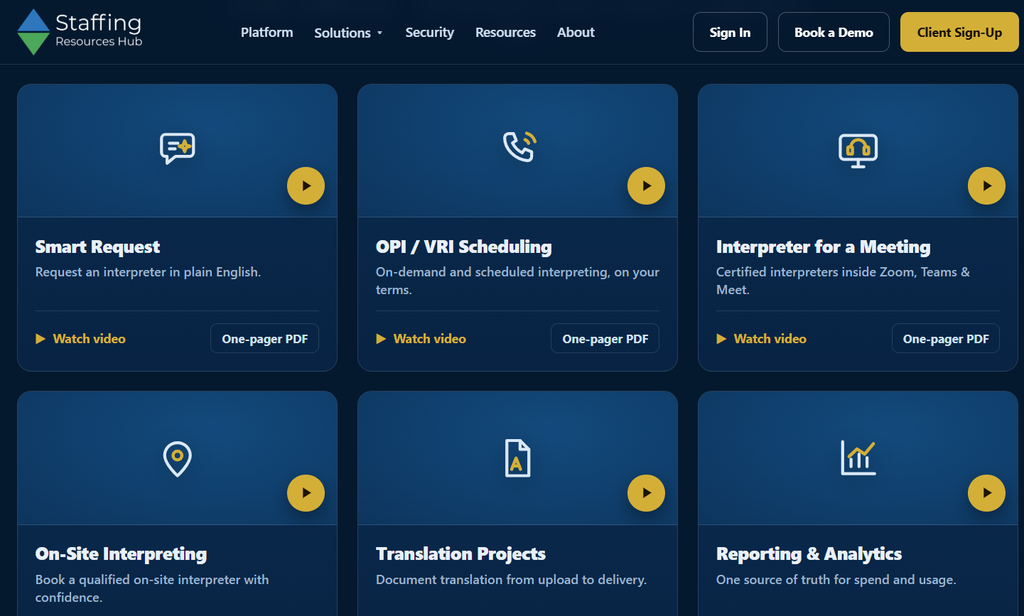Open Smart Request One-pager PDF

tap(264, 338)
